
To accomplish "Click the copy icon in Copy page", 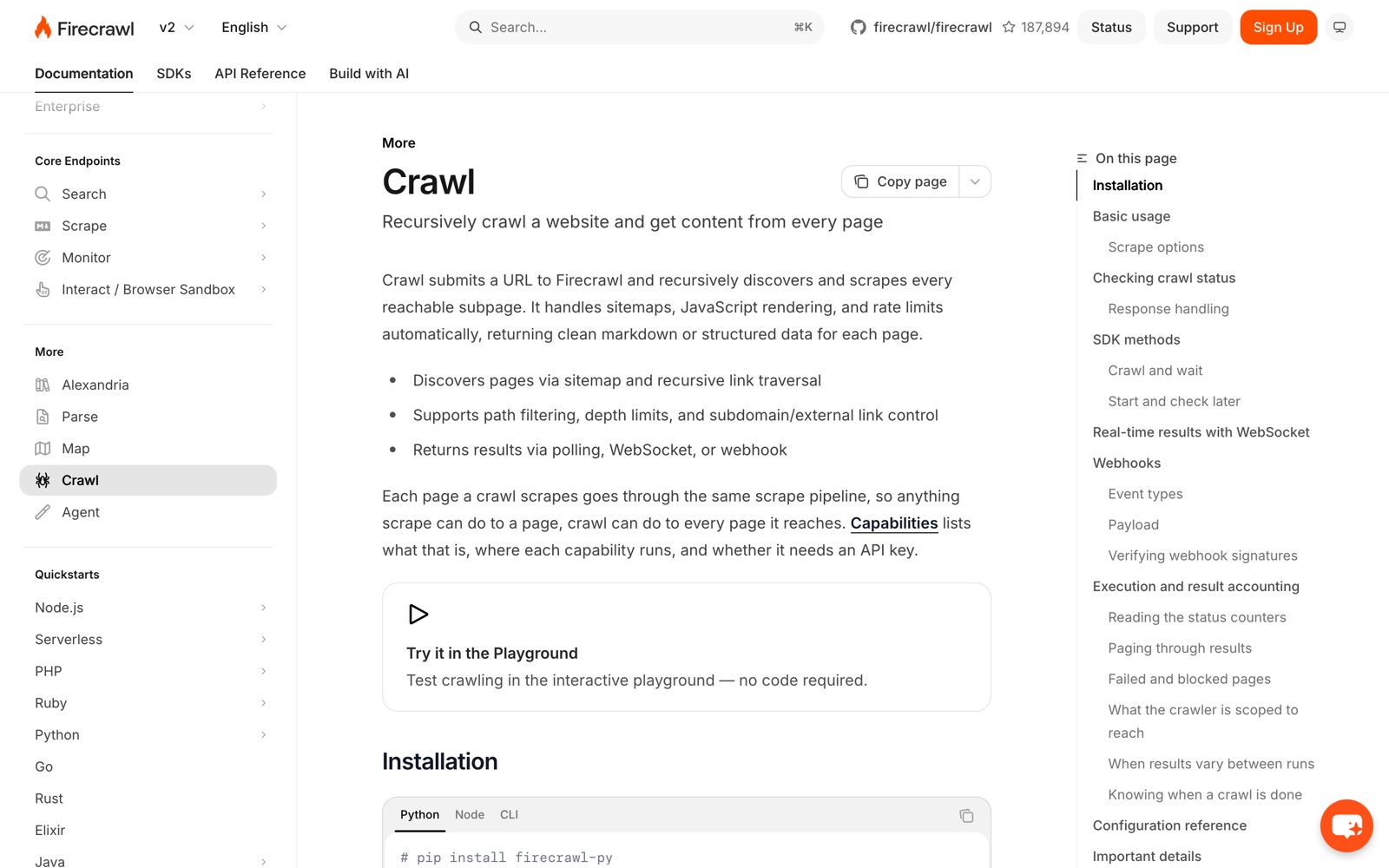I will coord(861,181).
